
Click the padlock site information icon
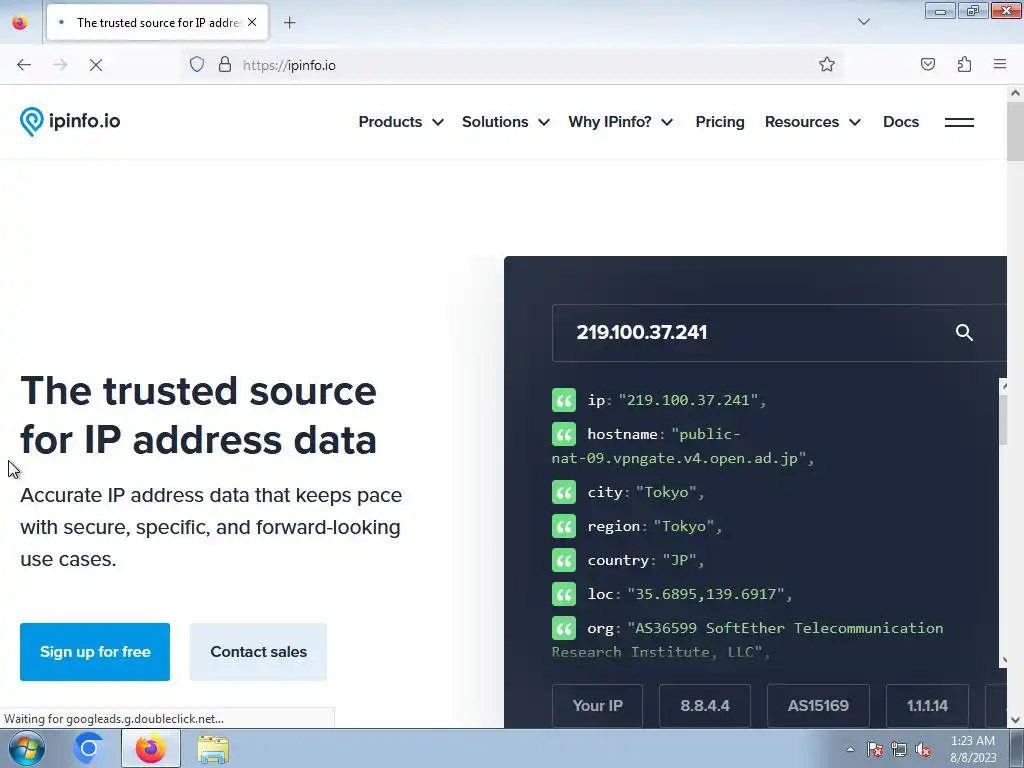point(225,65)
